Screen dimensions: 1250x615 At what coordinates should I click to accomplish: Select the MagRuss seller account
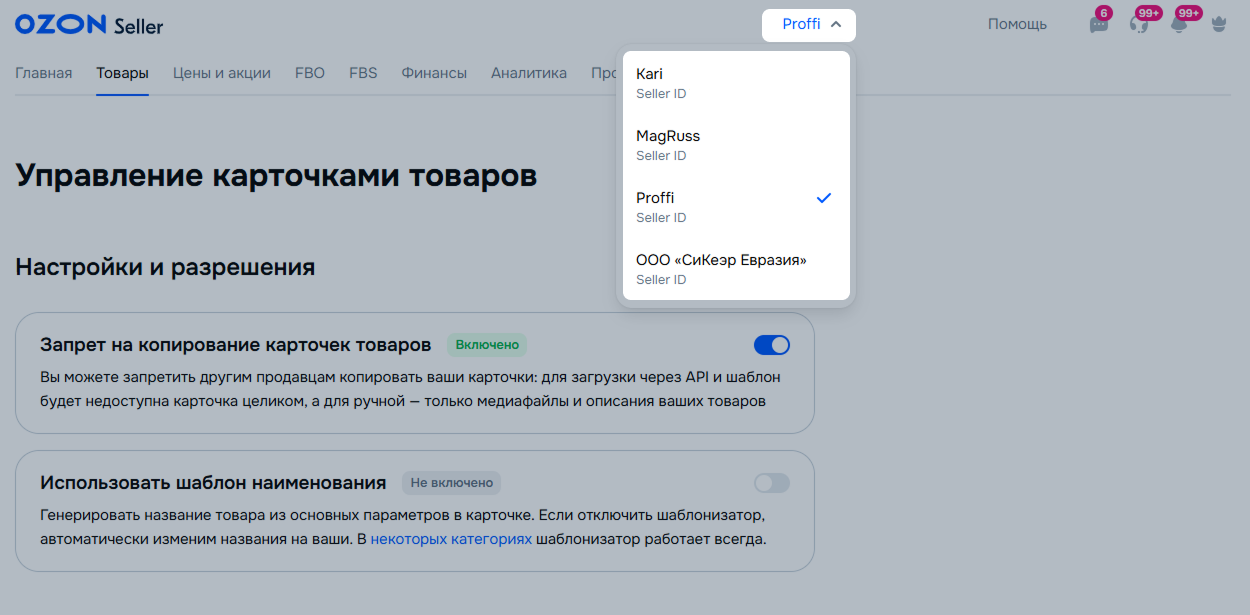pyautogui.click(x=736, y=145)
